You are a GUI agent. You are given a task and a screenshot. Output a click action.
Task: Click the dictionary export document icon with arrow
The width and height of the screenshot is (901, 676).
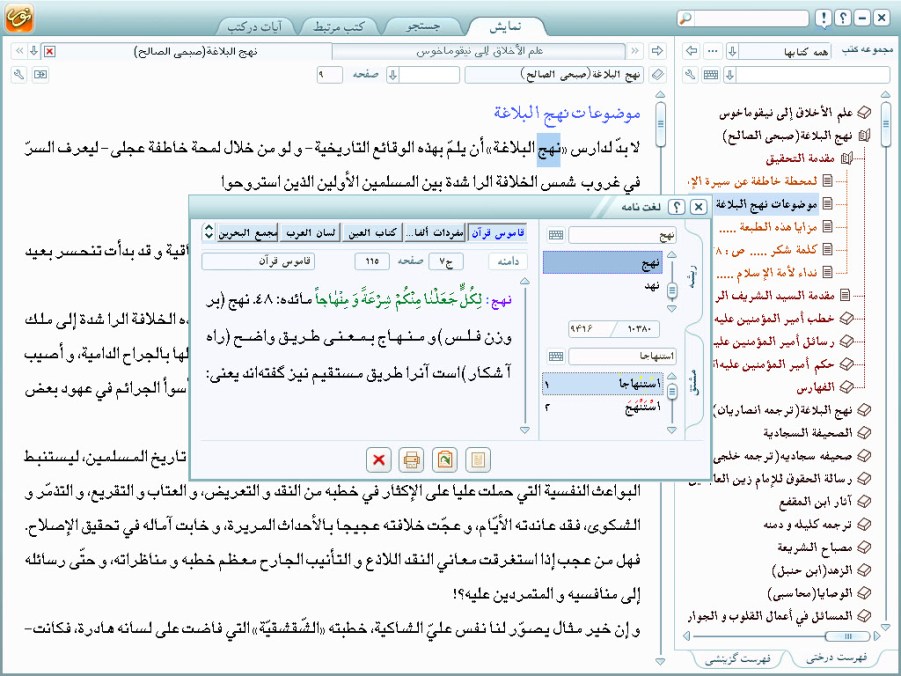445,460
